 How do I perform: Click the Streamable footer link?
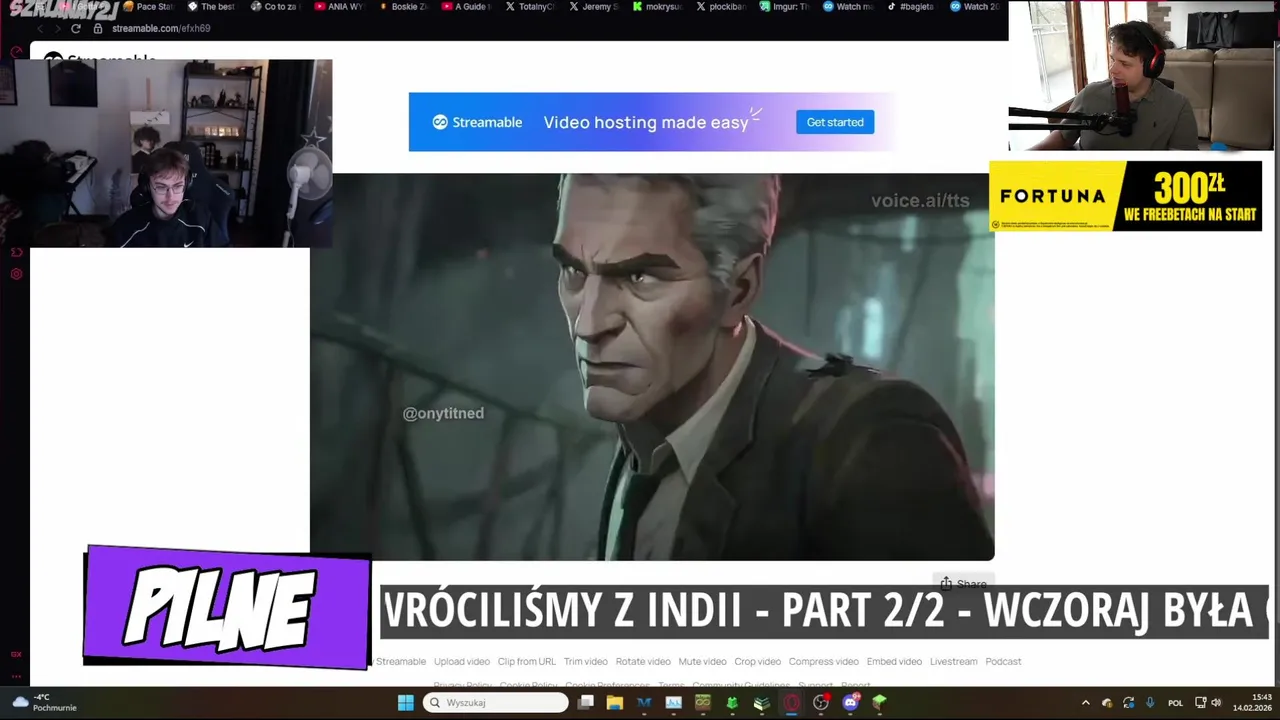point(401,661)
